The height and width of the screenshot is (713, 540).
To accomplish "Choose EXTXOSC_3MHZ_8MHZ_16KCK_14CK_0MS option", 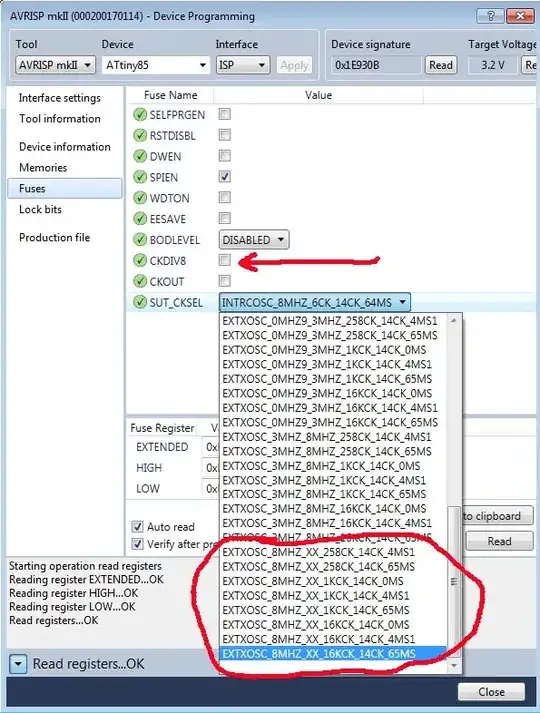I will (x=333, y=508).
